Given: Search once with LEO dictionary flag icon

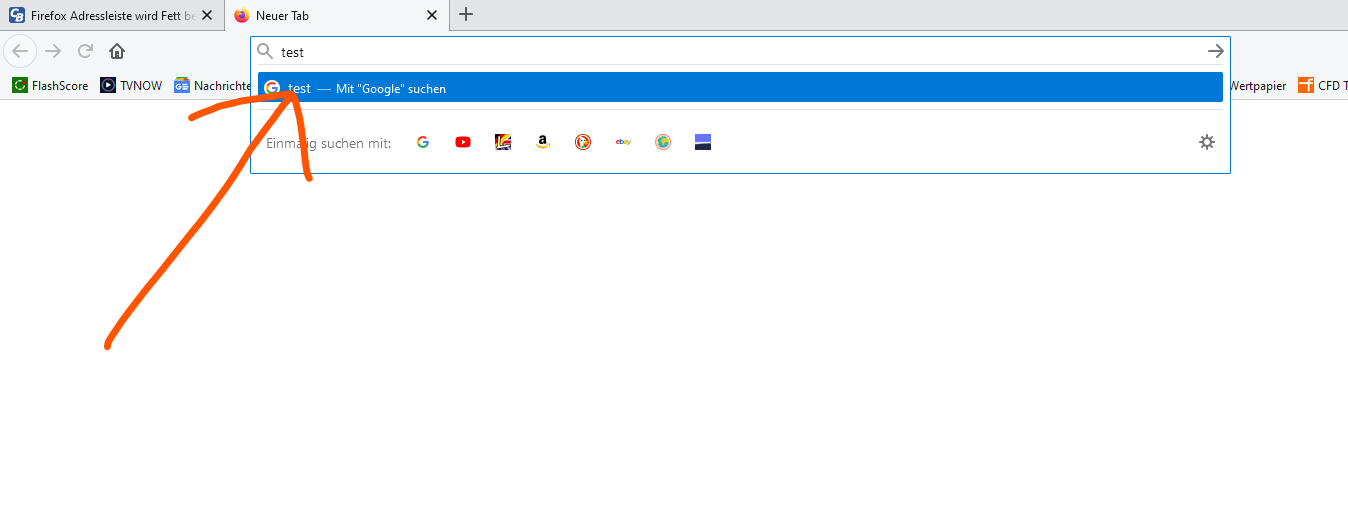Looking at the screenshot, I should (503, 142).
